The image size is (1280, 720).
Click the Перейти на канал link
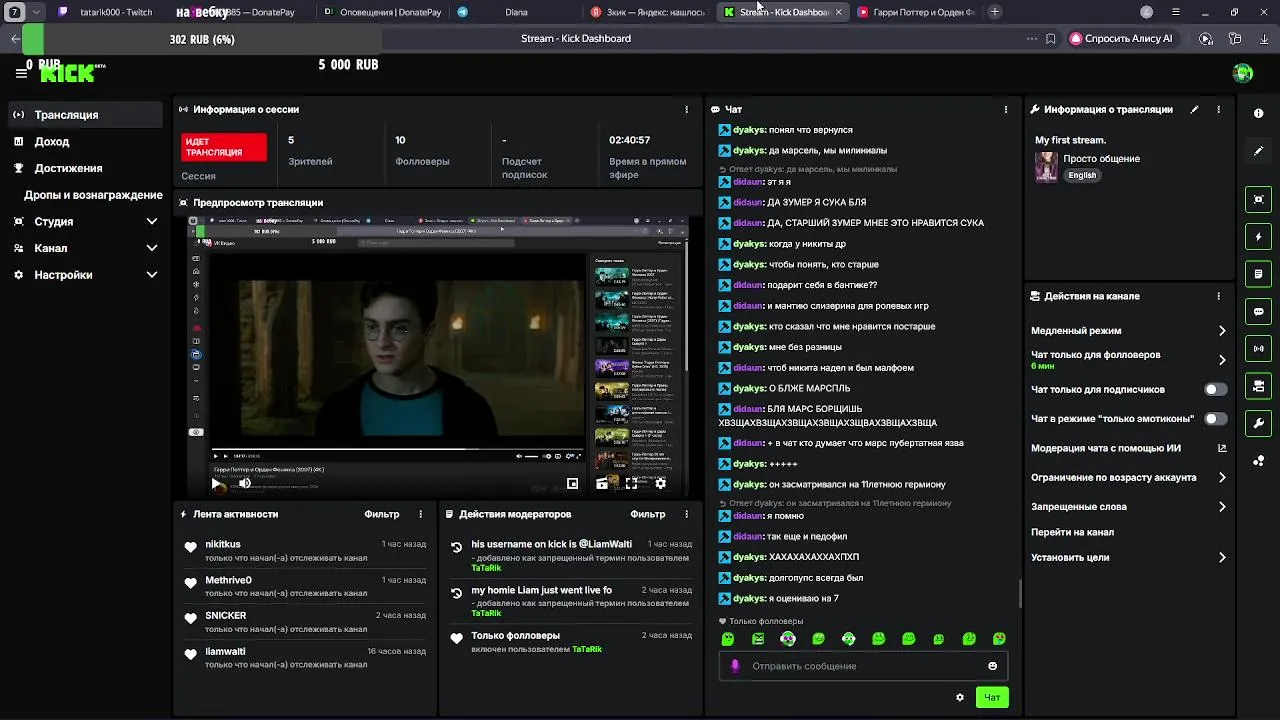[x=1072, y=533]
